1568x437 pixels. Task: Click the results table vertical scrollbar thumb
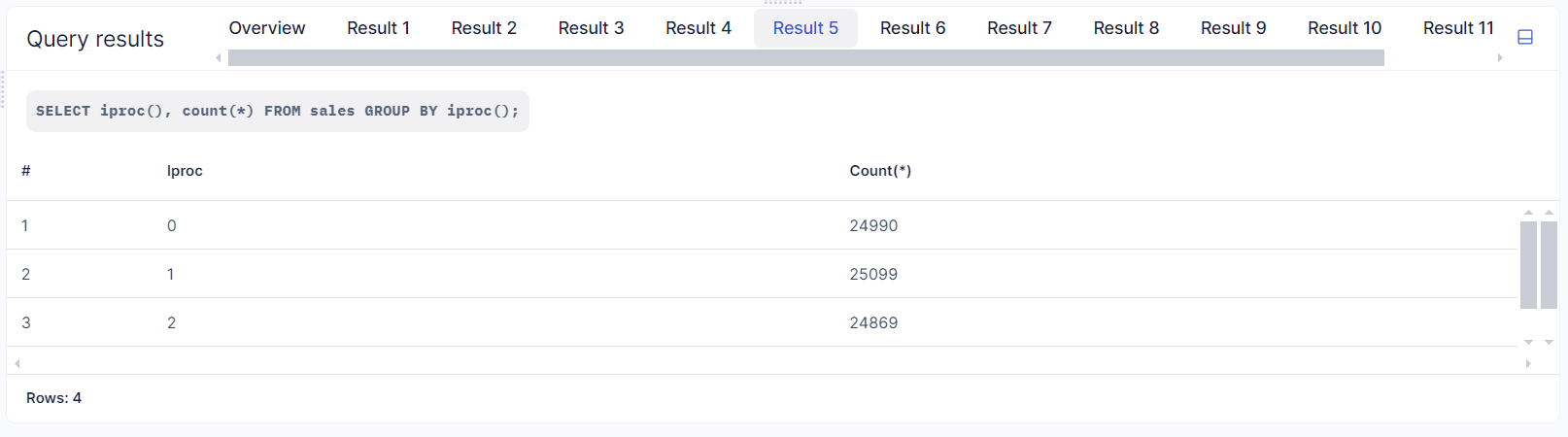pyautogui.click(x=1528, y=264)
